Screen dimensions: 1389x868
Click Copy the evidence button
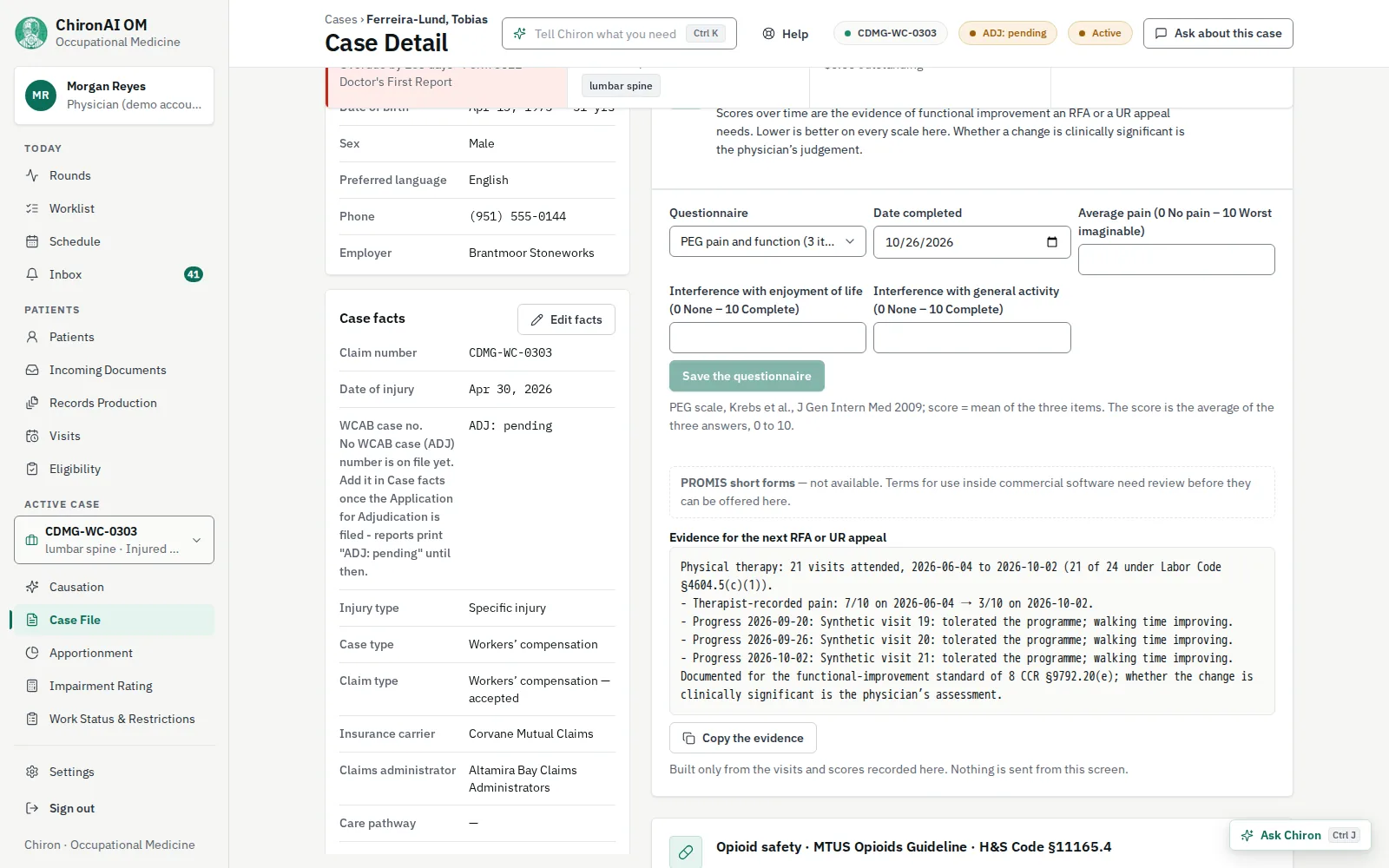coord(743,738)
